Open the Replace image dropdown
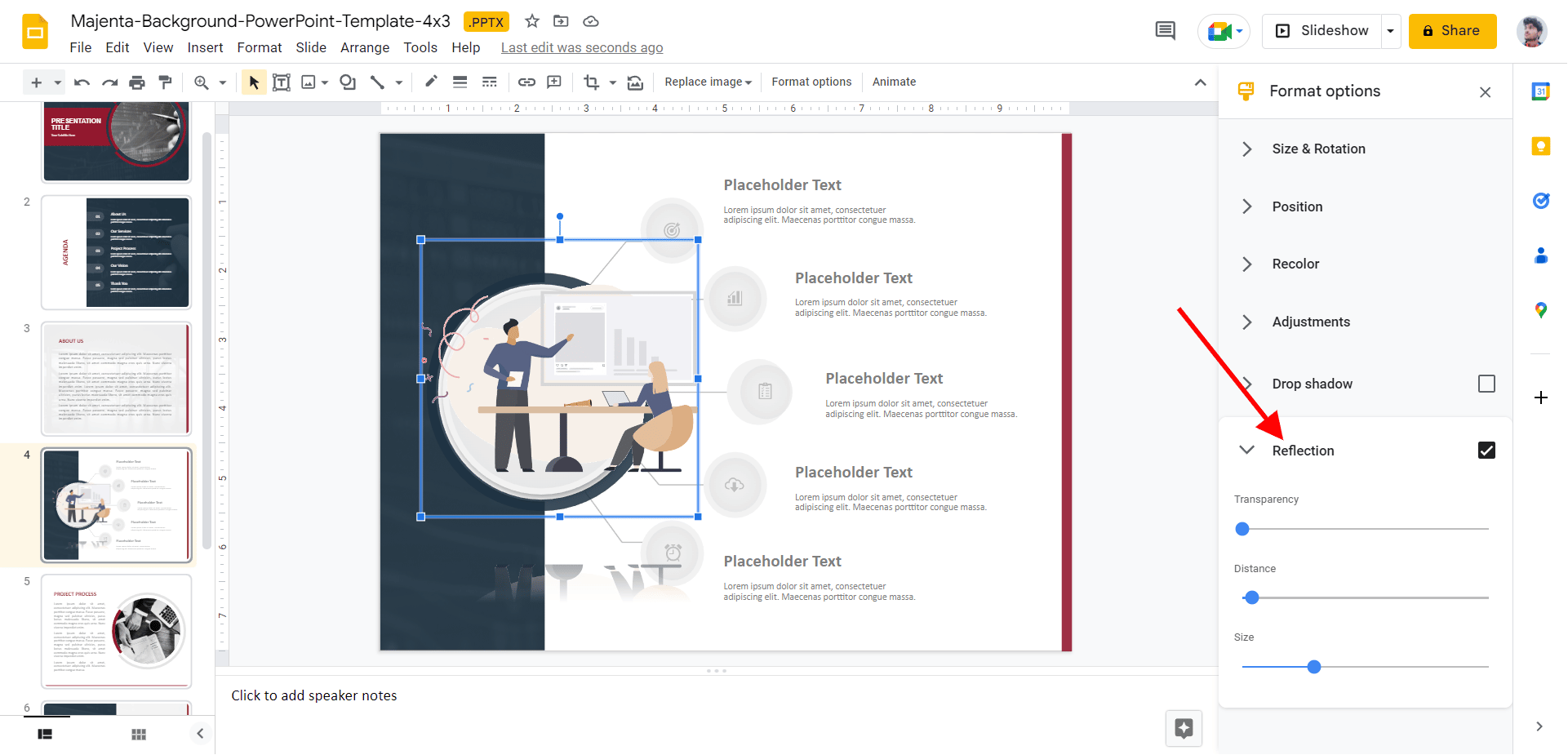The width and height of the screenshot is (1568, 755). [x=708, y=82]
